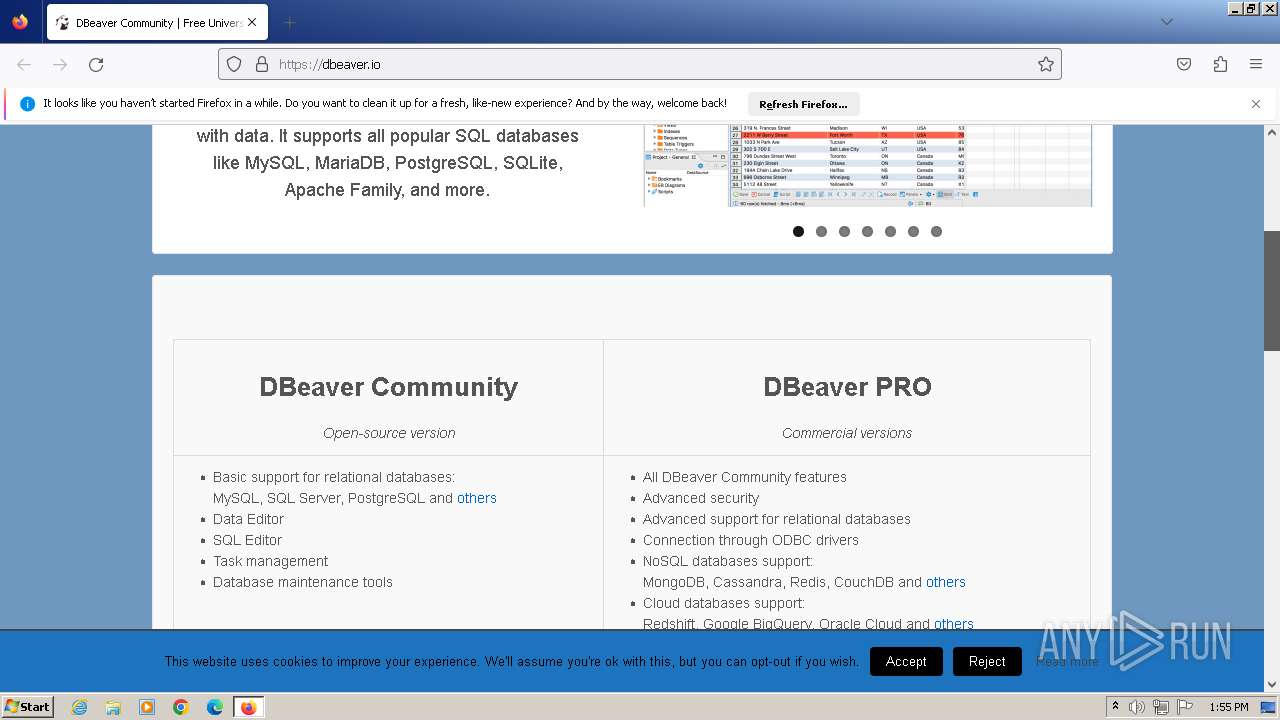Open a new tab with the plus button
Image resolution: width=1280 pixels, height=720 pixels.
pyautogui.click(x=289, y=22)
